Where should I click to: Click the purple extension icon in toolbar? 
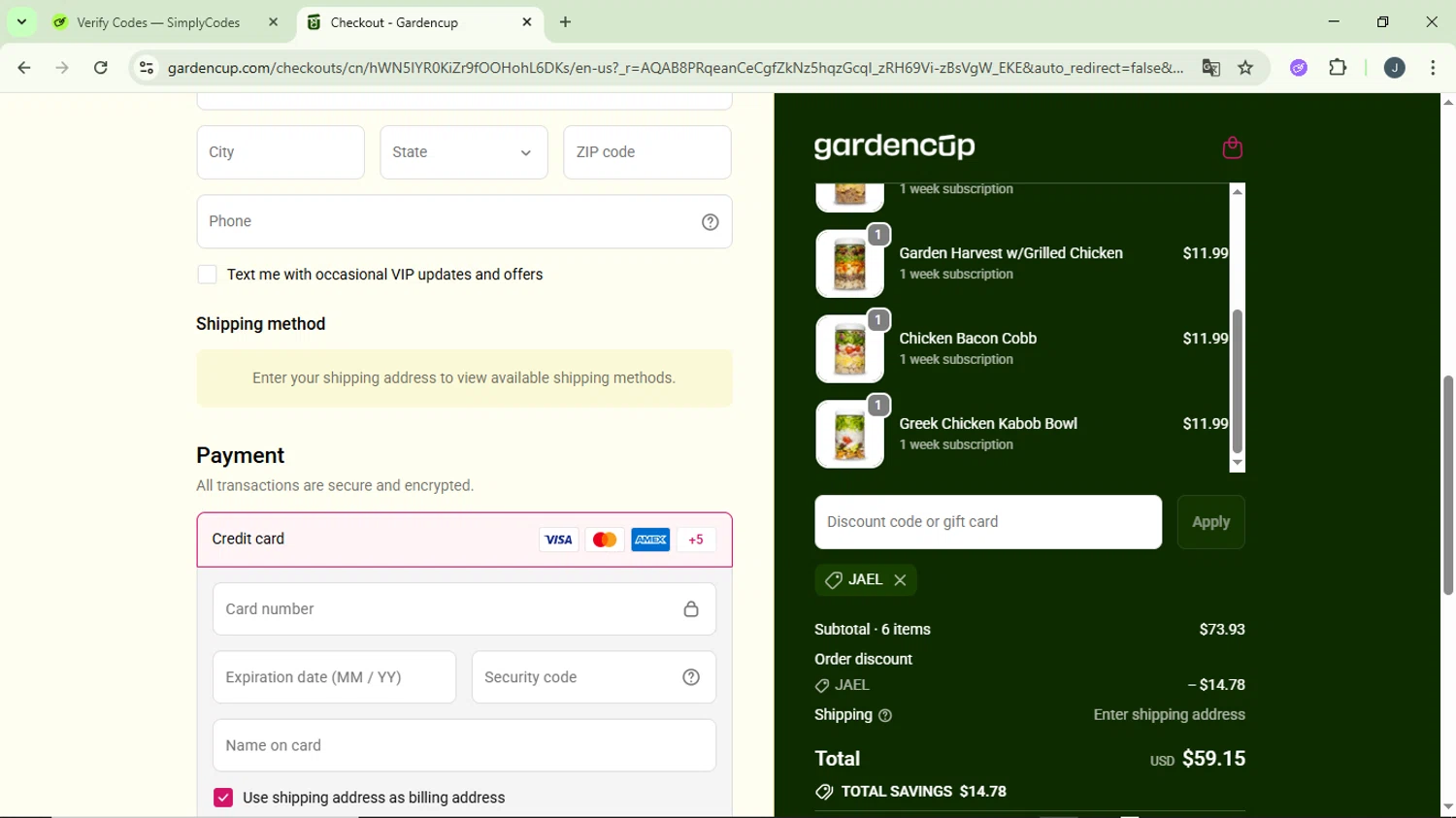click(x=1299, y=68)
